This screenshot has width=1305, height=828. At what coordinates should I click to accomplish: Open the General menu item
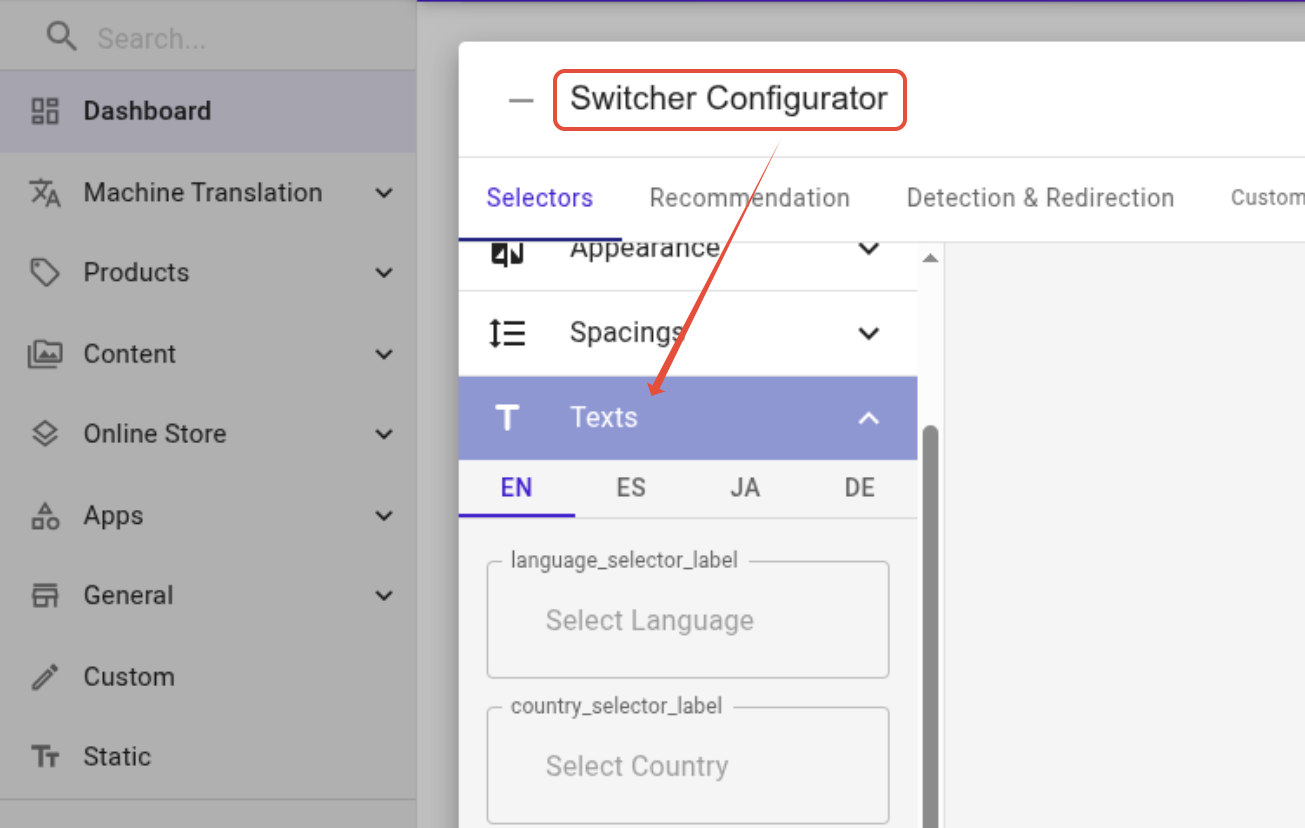tap(128, 596)
